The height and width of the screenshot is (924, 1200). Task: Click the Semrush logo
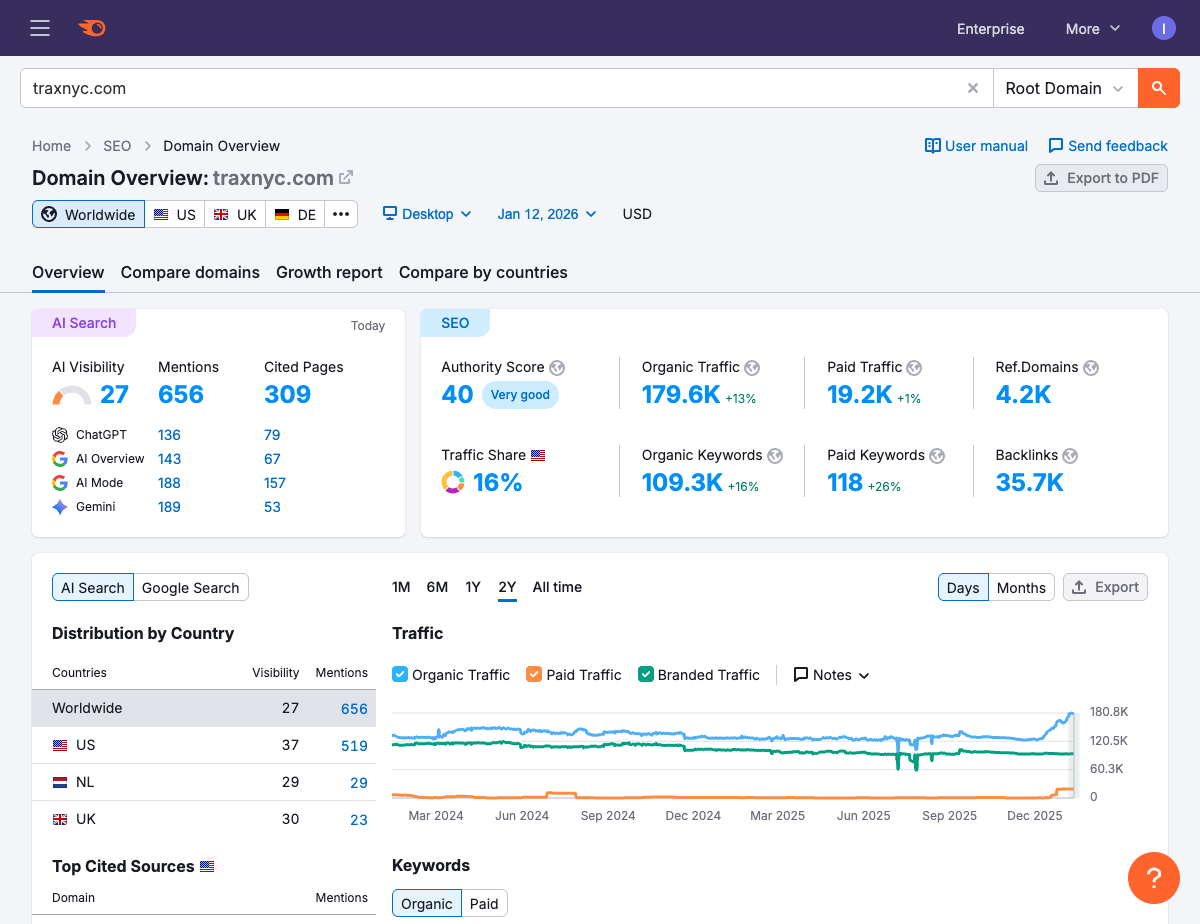92,28
